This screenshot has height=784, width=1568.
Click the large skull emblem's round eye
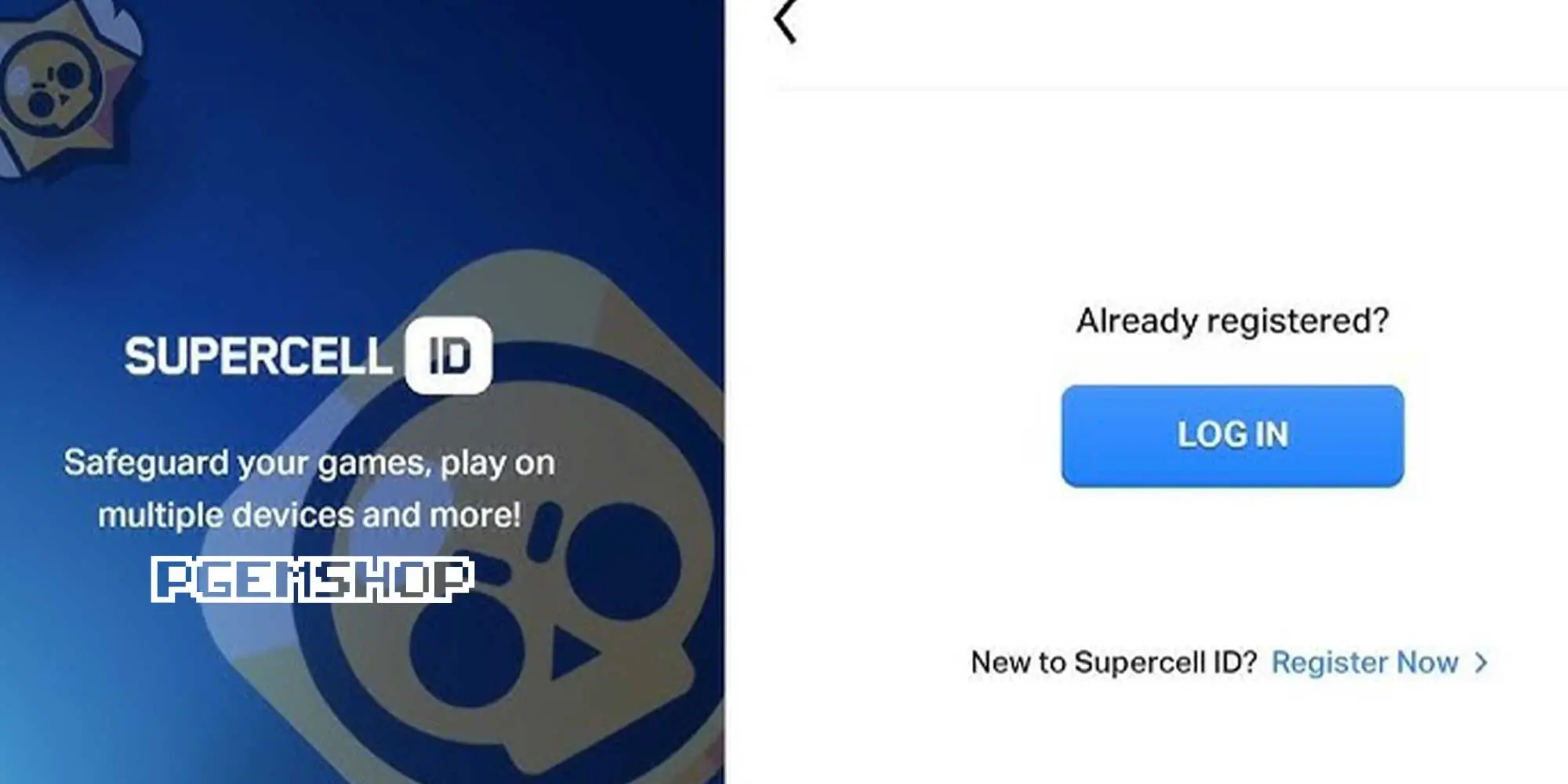click(623, 562)
